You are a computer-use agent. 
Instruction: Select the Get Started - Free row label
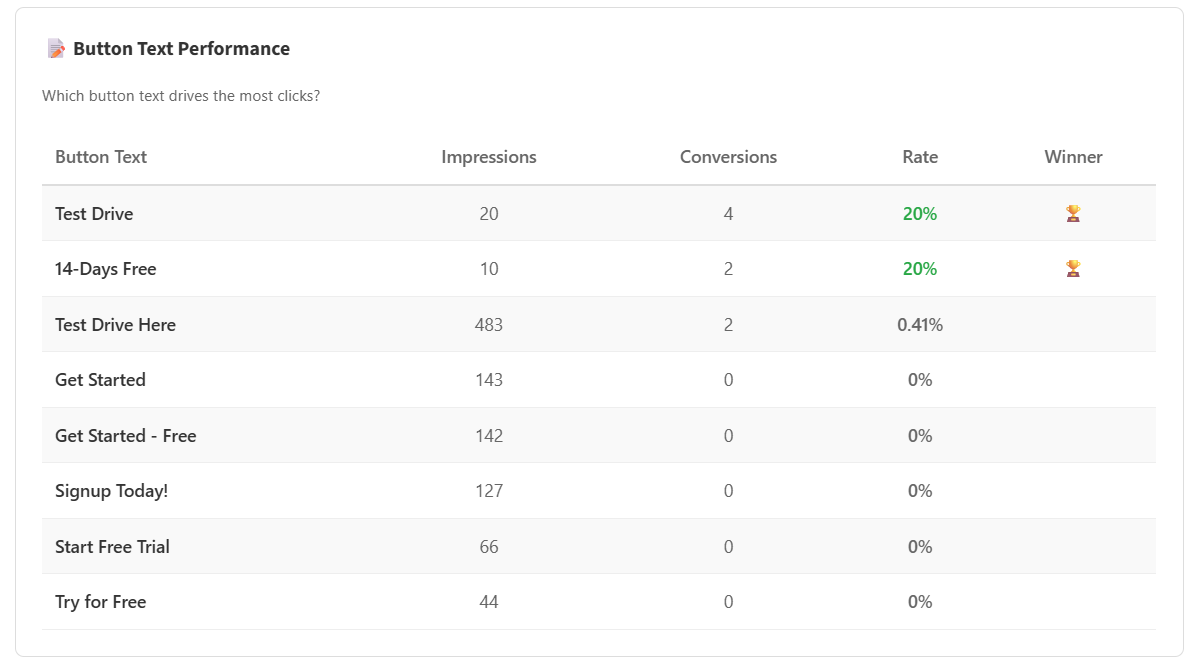126,436
